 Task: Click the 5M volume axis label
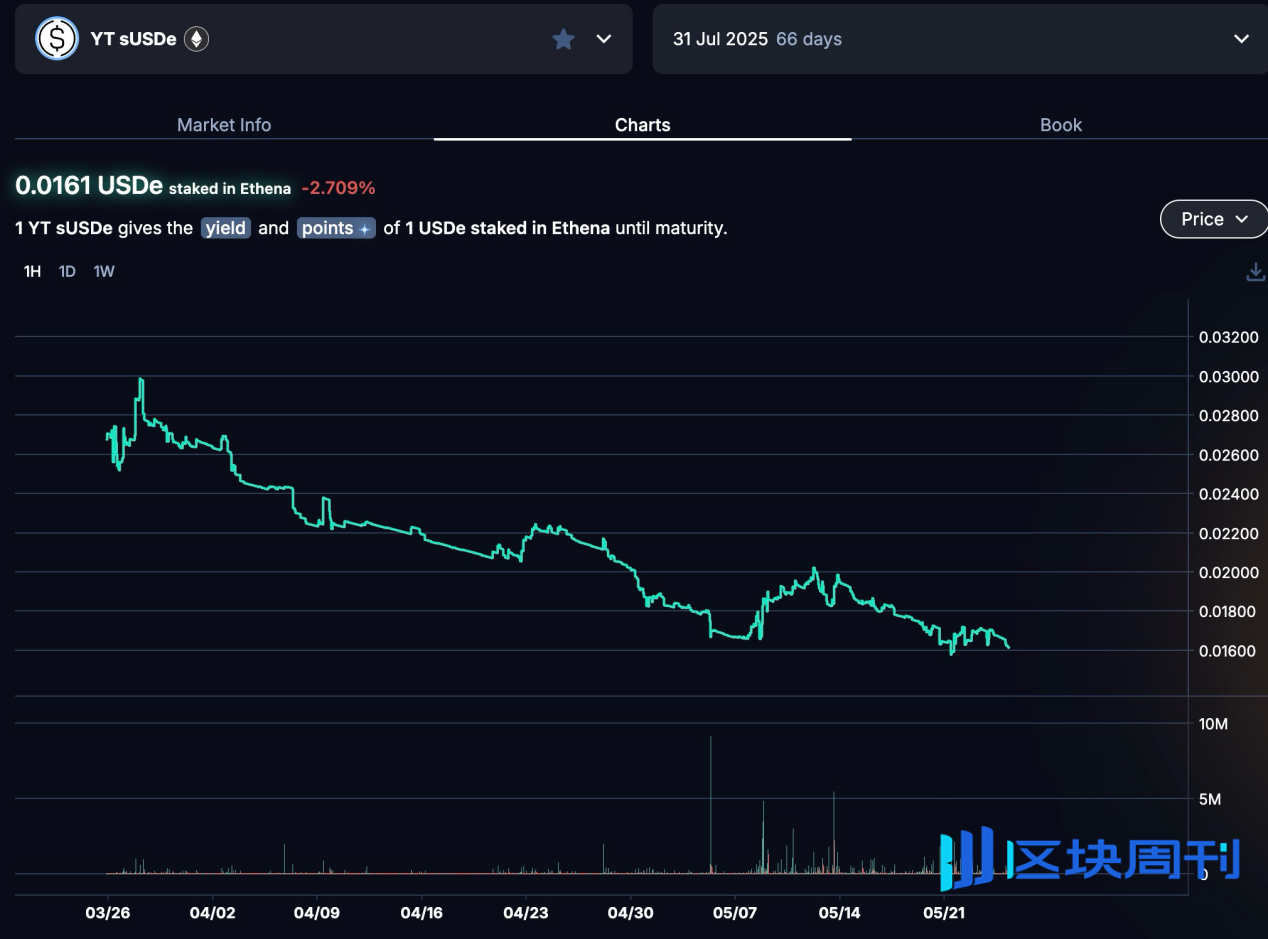click(x=1210, y=799)
